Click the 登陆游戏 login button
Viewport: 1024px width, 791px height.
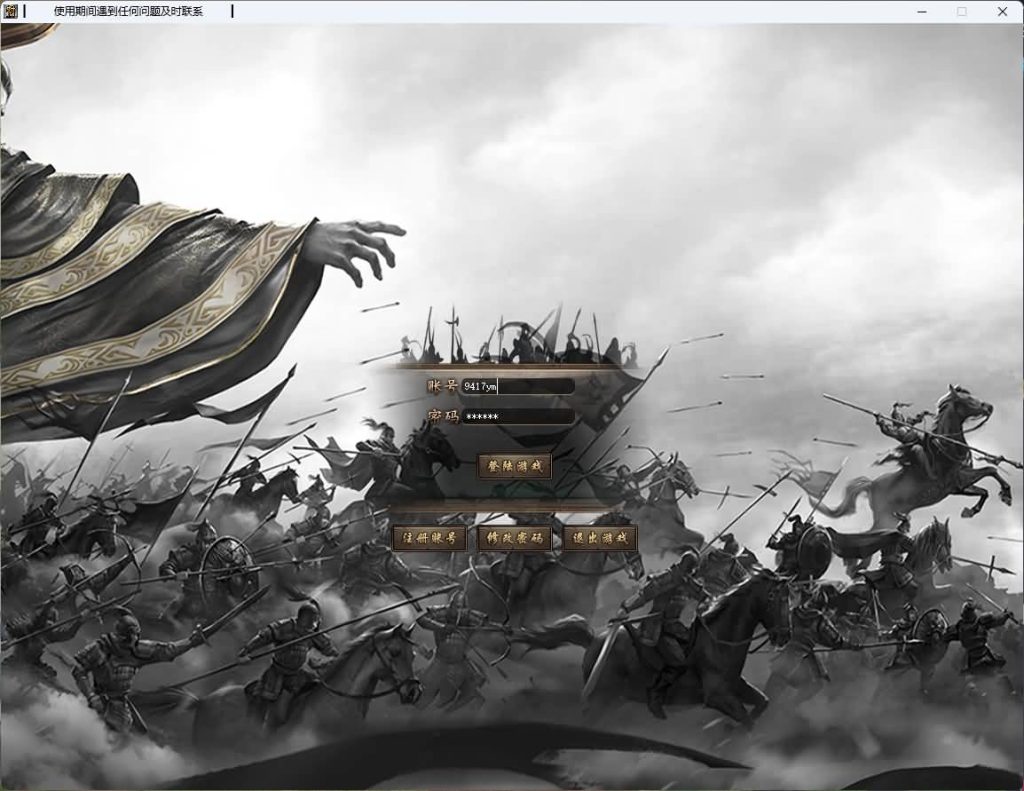point(515,466)
